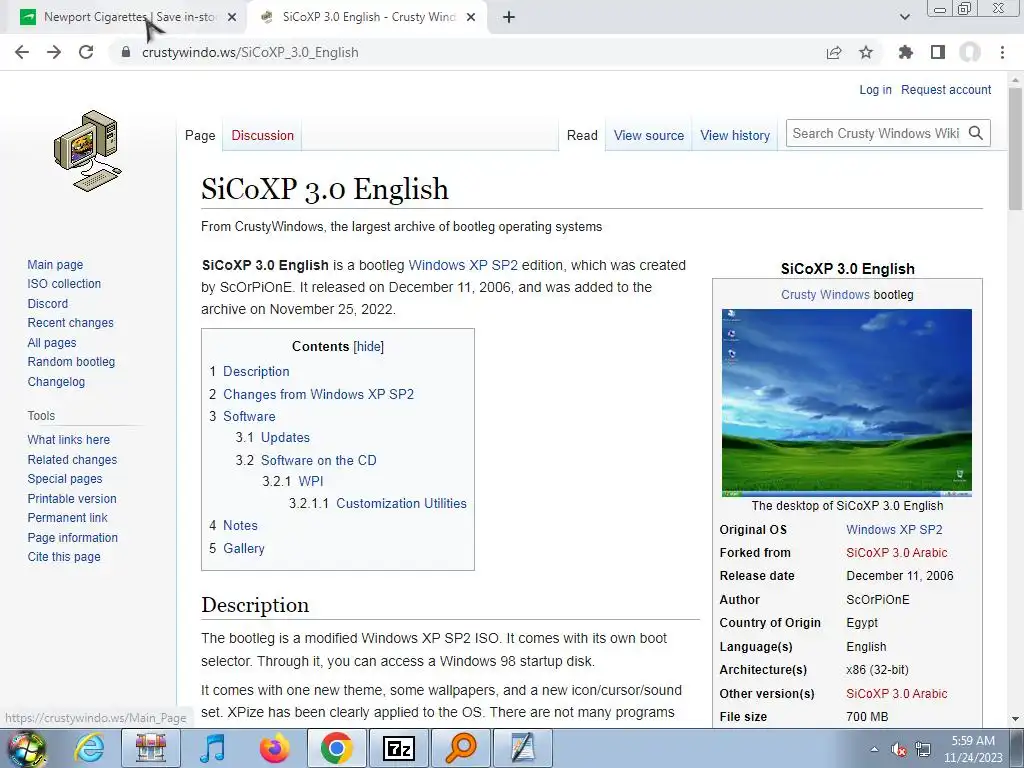1024x768 pixels.
Task: Open the notepad pen app in taskbar
Action: 523,748
